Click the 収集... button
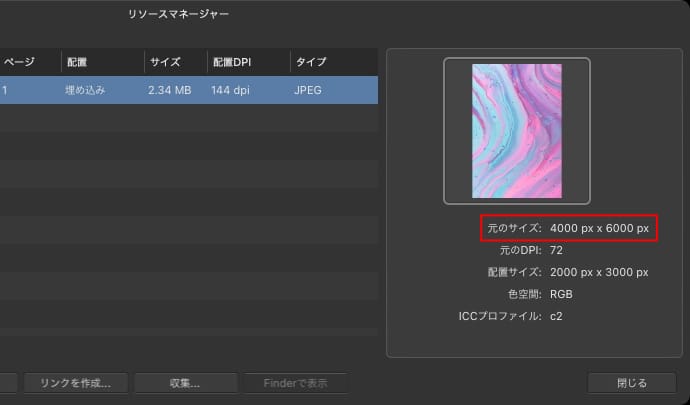Viewport: 690px width, 405px height. click(185, 383)
